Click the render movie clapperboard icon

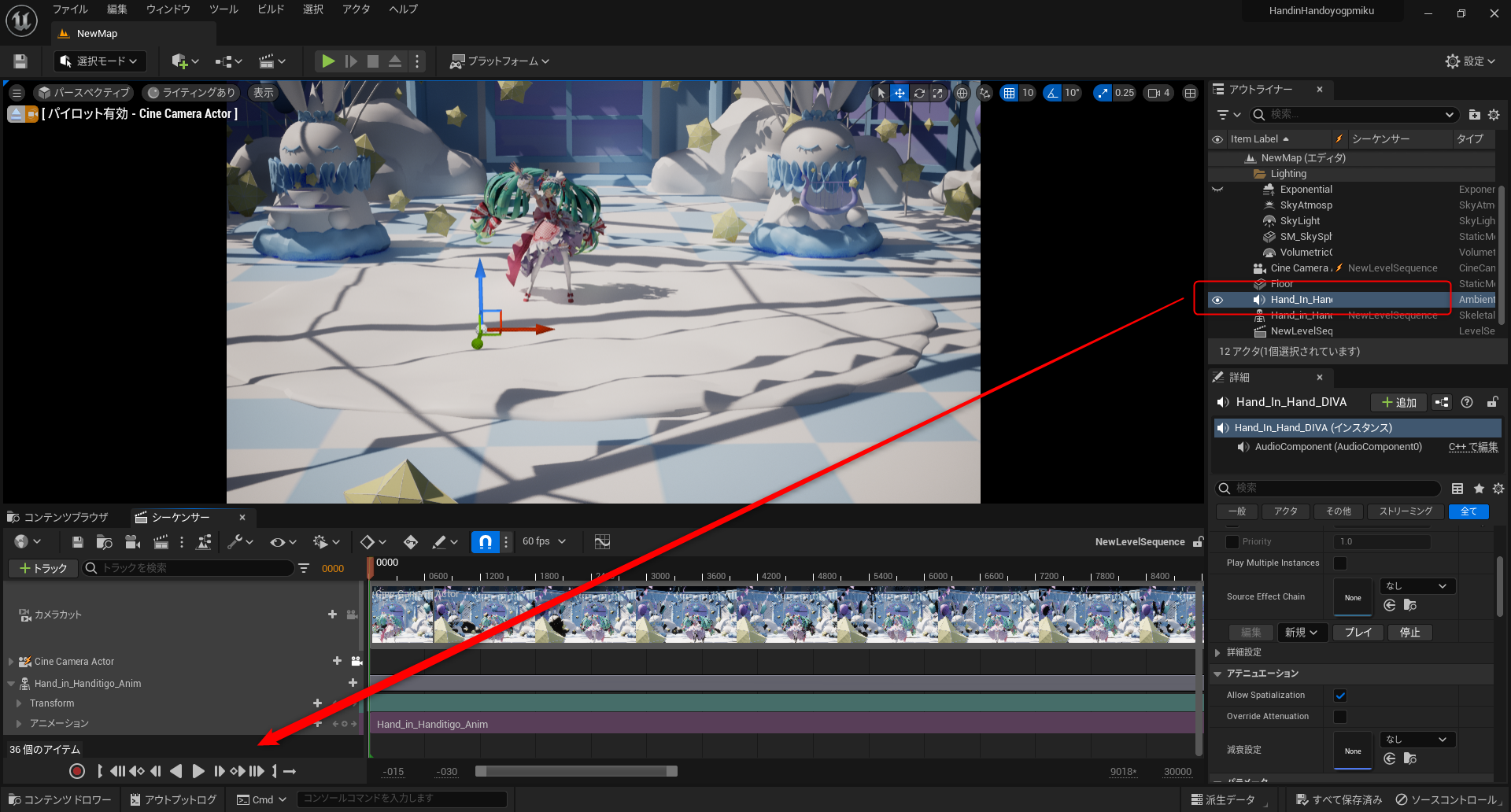[161, 541]
